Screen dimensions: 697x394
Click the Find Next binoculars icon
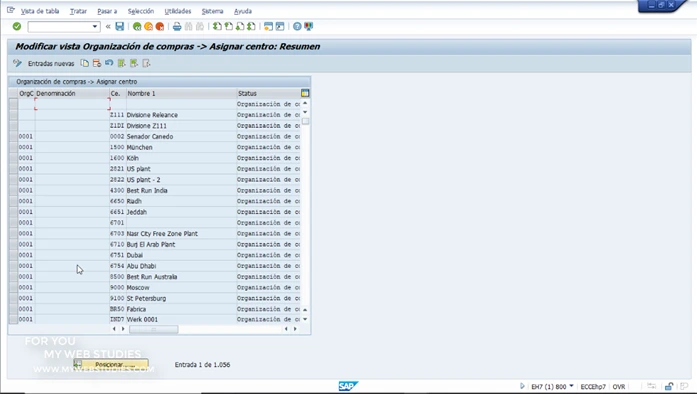200,27
